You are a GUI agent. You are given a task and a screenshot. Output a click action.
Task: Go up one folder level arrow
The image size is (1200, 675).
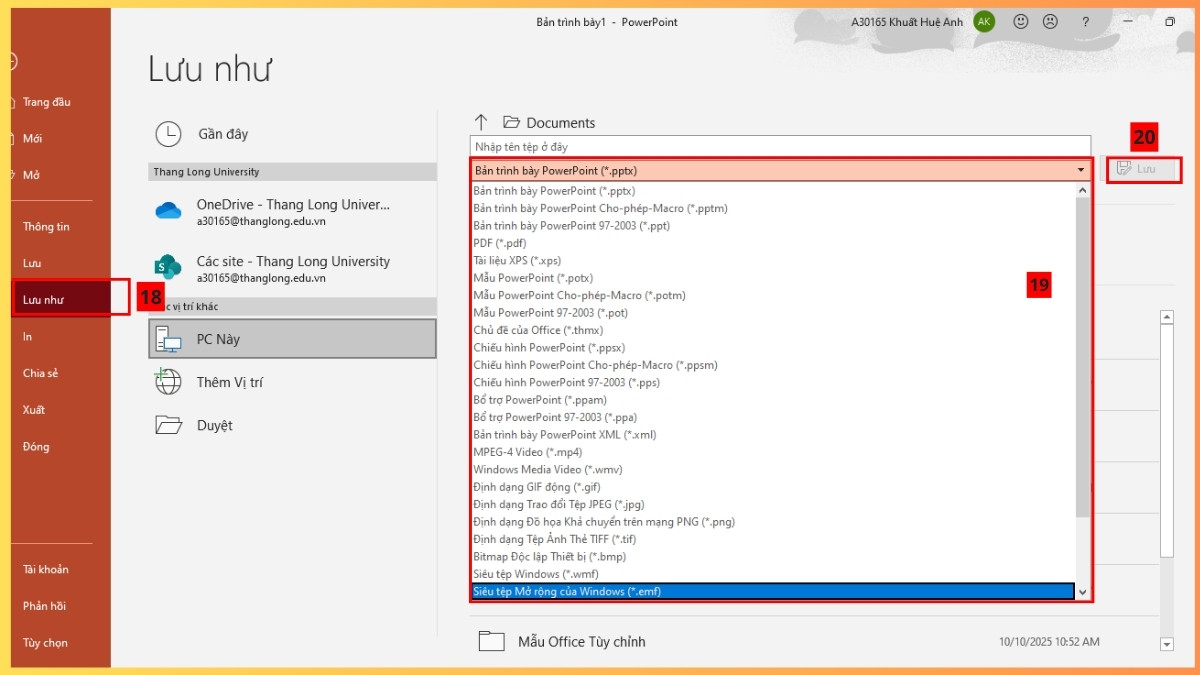pyautogui.click(x=481, y=122)
